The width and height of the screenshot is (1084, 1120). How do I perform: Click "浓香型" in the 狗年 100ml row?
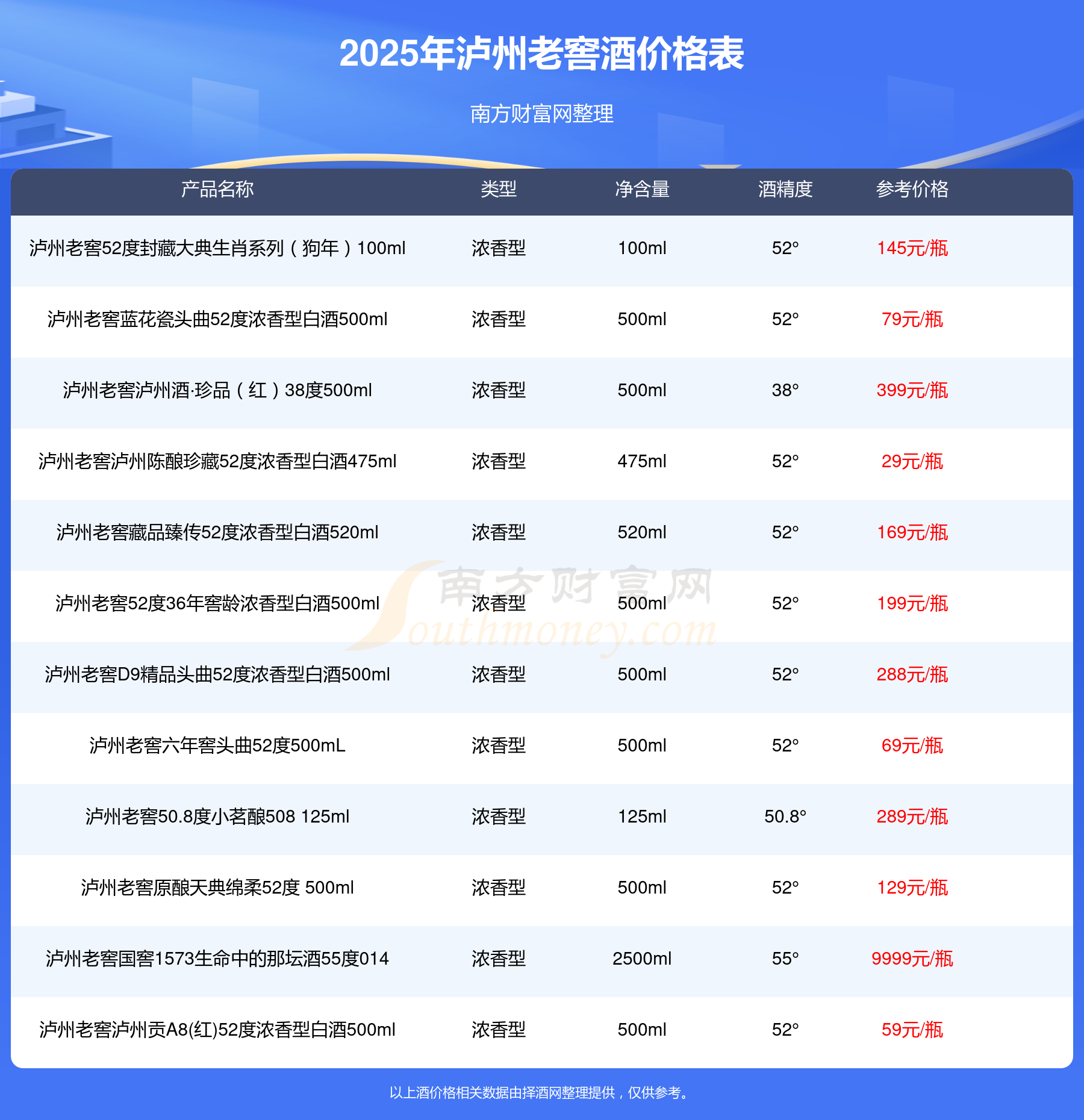(499, 248)
